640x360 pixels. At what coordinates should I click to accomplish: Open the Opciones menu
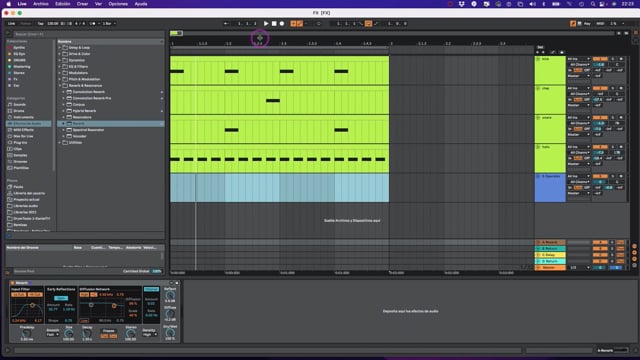coord(118,4)
